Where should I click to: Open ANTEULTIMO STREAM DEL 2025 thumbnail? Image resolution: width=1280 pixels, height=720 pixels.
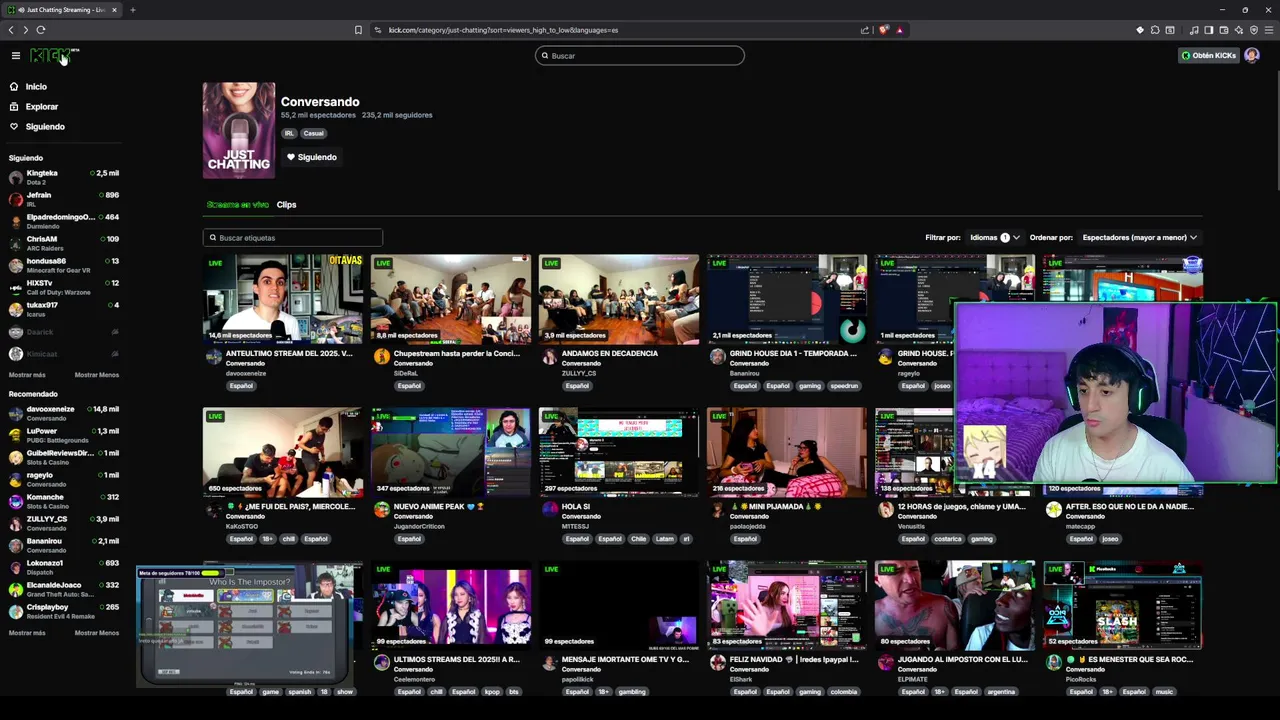pyautogui.click(x=283, y=299)
